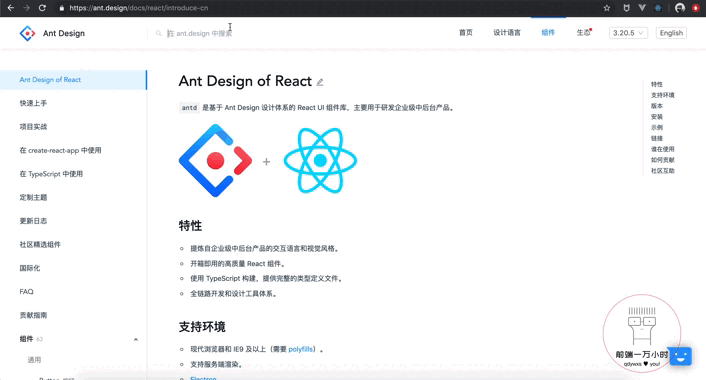Open the 设计语言 nav item

507,32
